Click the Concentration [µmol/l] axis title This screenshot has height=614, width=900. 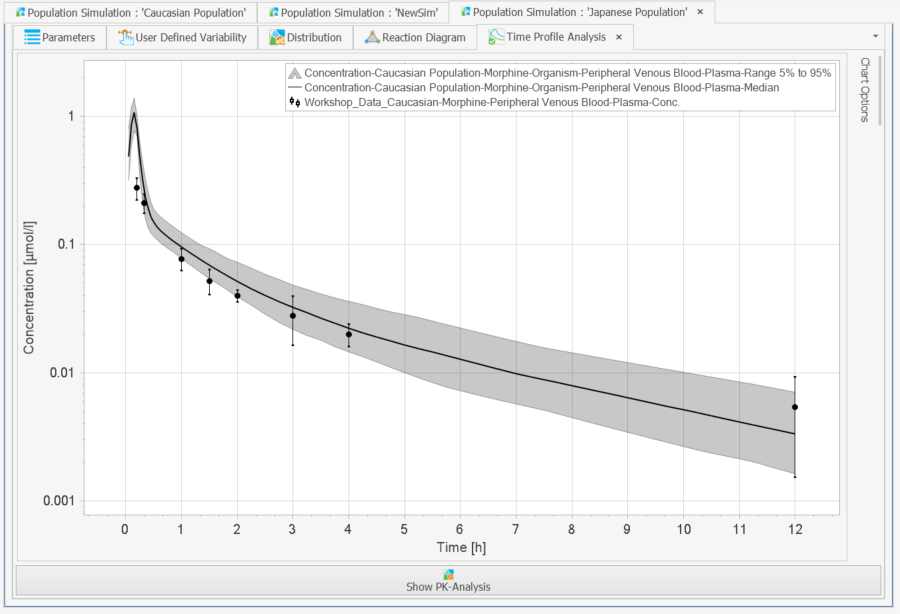point(29,287)
